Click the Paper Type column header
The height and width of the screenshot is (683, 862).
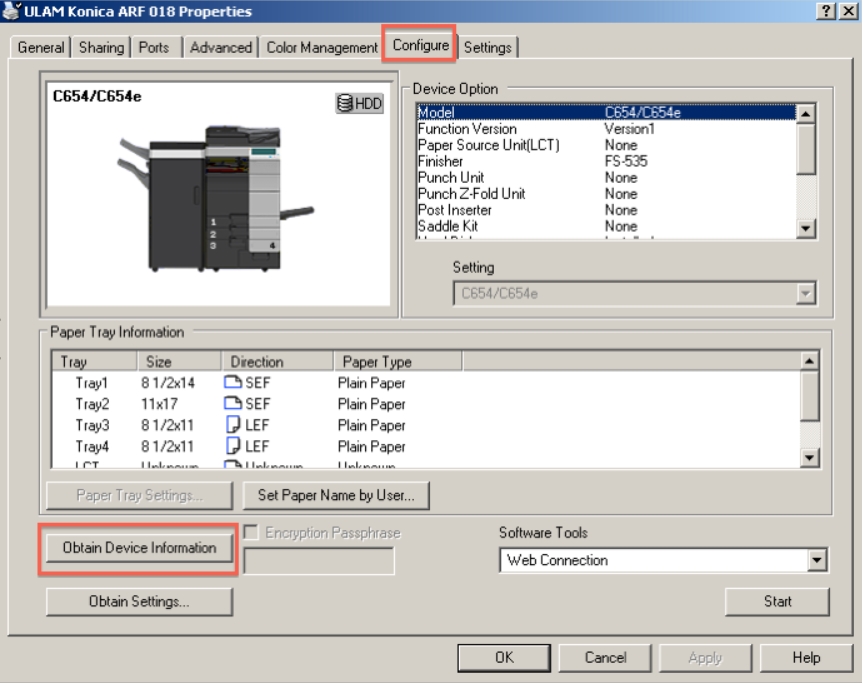[x=398, y=361]
